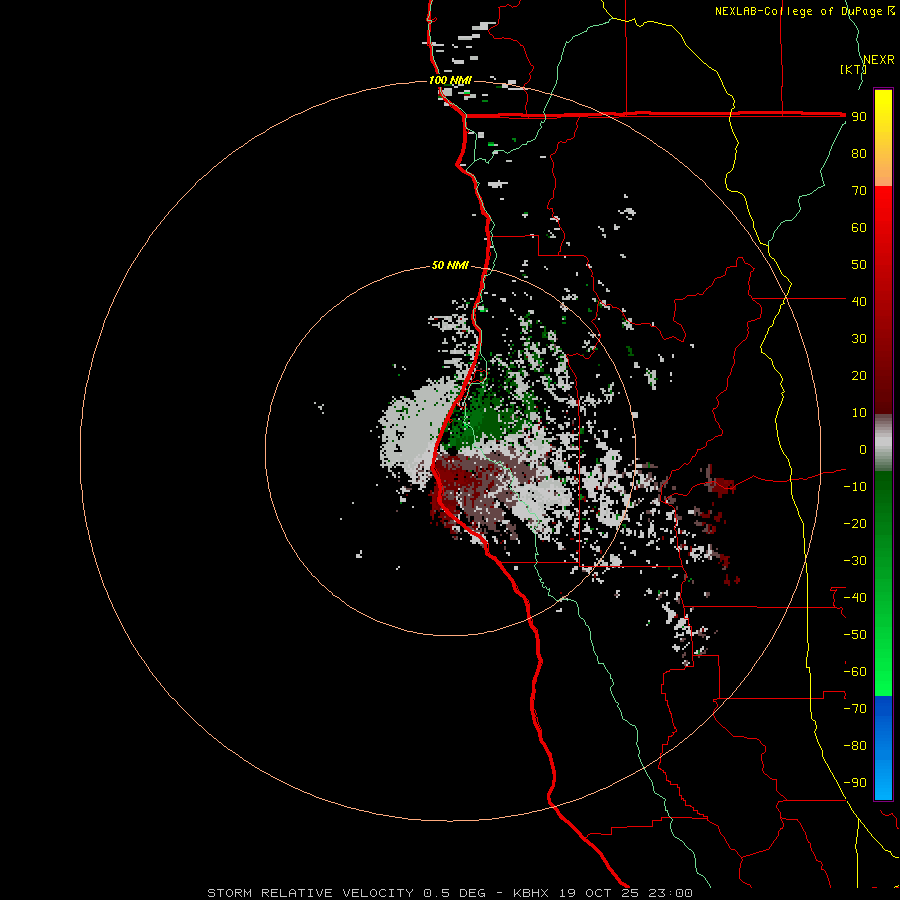The image size is (900, 900).
Task: Select the positive 80 legend value
Action: click(859, 154)
